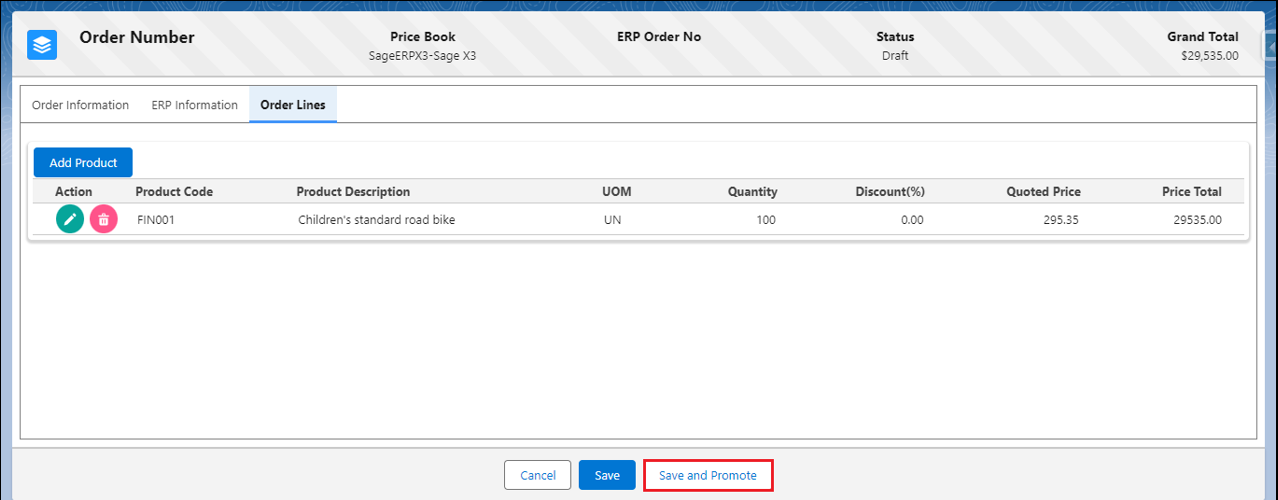The height and width of the screenshot is (500, 1278).
Task: Click the SageERPX3-Sage X3 price book value
Action: [x=422, y=56]
